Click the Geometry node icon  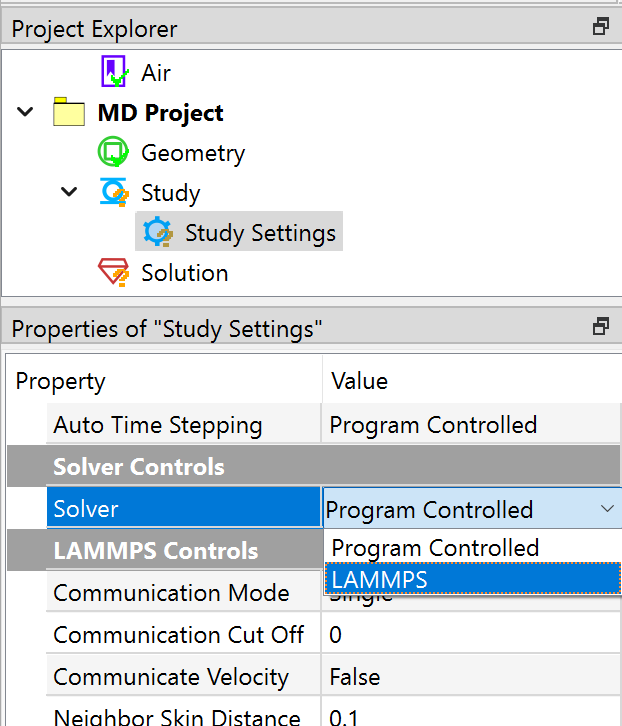[x=113, y=153]
